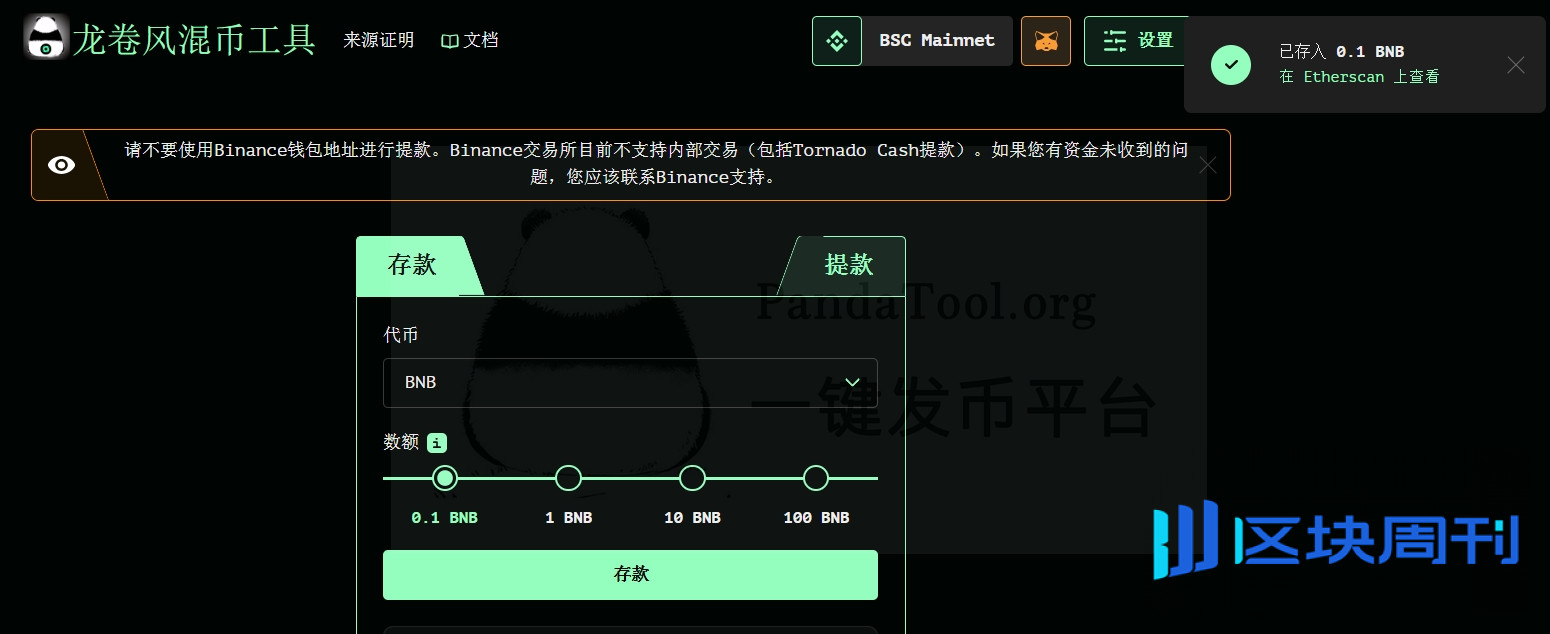Click the green success checkmark icon
Image resolution: width=1550 pixels, height=634 pixels.
(x=1230, y=64)
